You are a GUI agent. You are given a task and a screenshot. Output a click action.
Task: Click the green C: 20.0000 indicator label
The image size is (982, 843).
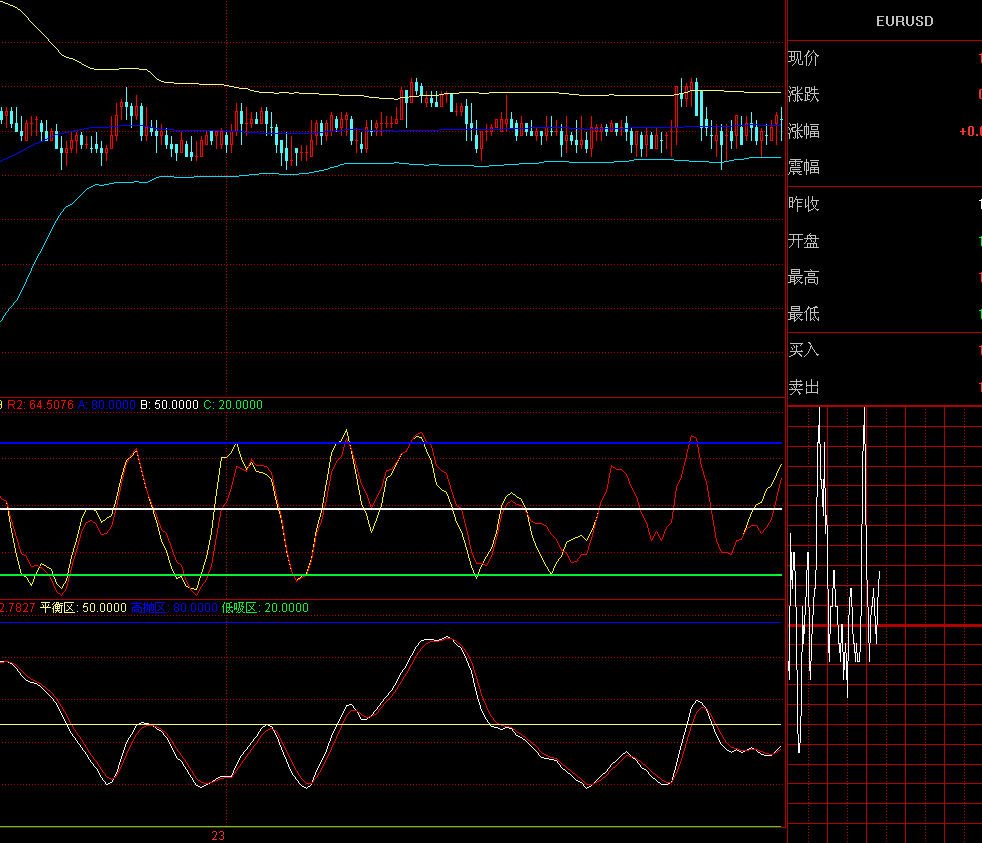coord(233,405)
